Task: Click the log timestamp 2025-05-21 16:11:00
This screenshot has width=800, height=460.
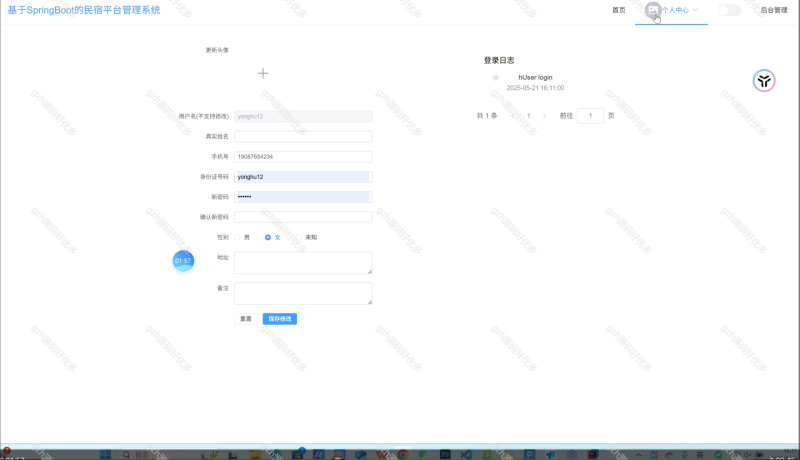Action: tap(535, 88)
